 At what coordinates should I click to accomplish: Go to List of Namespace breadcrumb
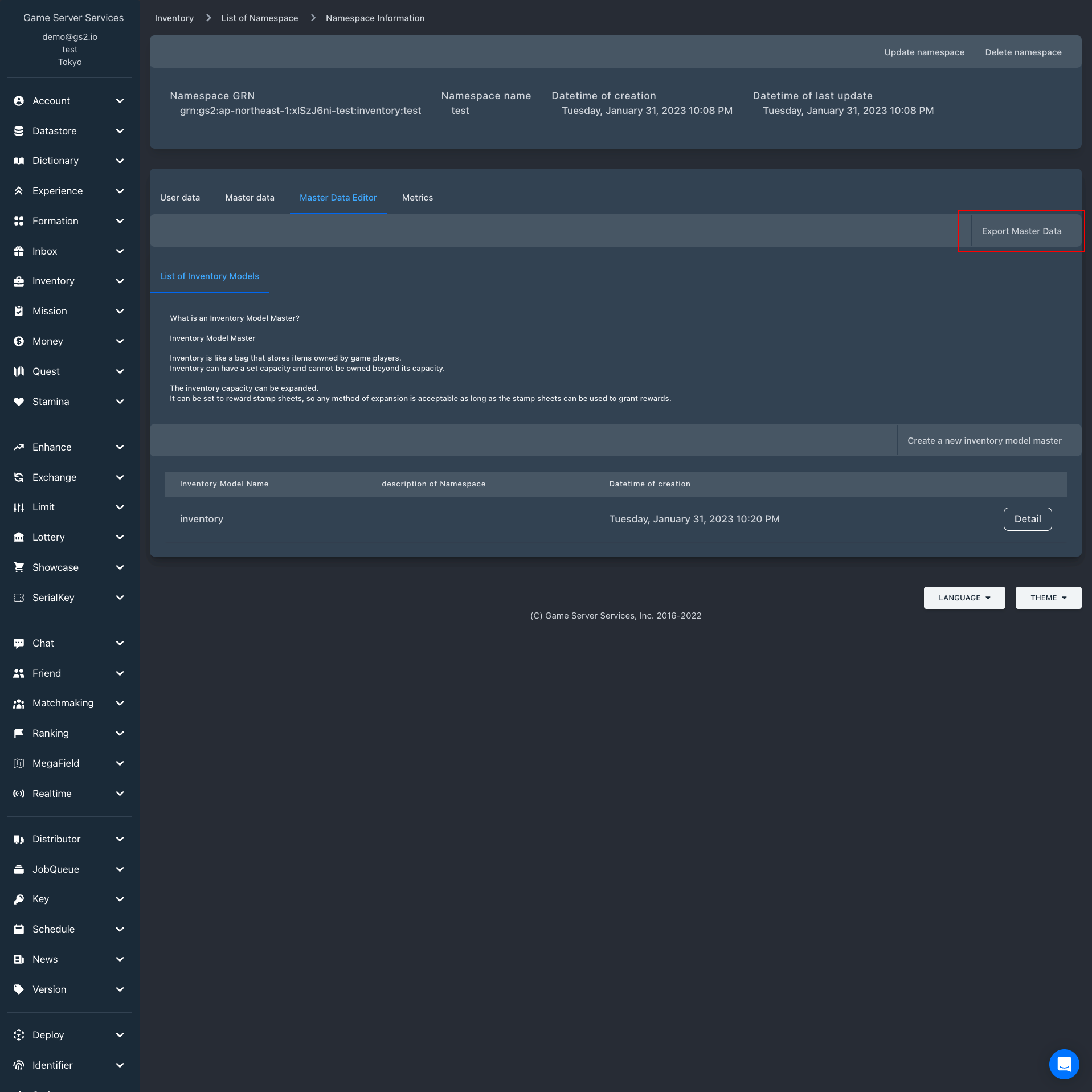260,18
